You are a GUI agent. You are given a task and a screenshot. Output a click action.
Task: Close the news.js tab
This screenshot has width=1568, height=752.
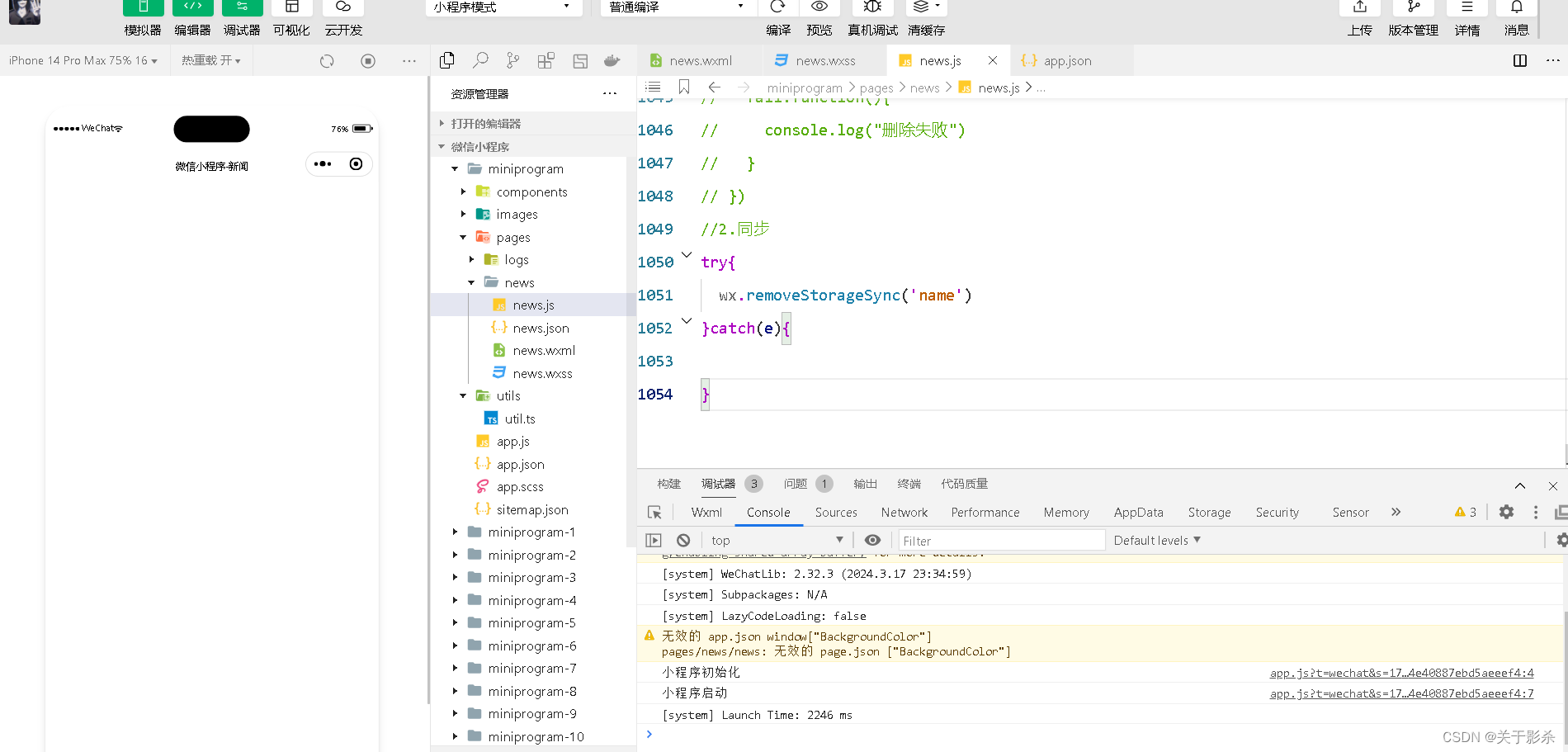[993, 60]
